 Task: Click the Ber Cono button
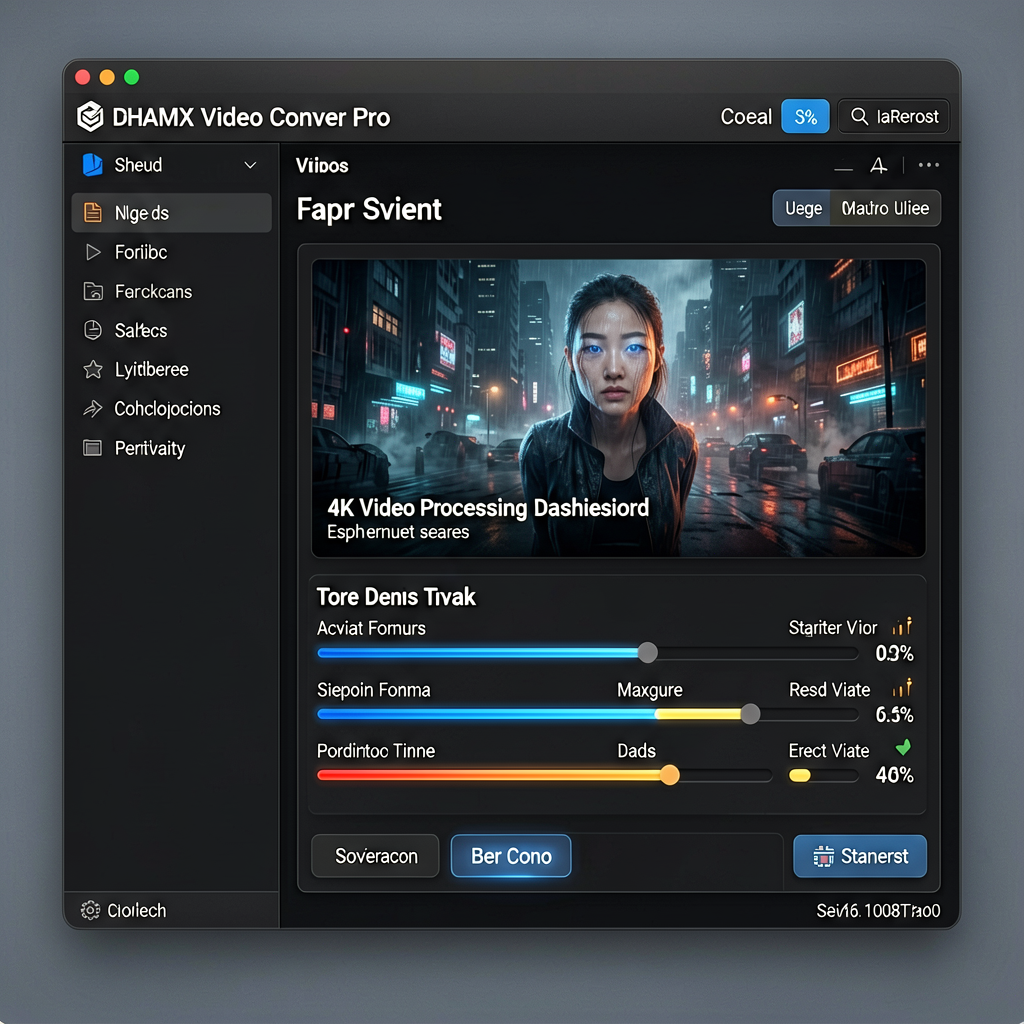pyautogui.click(x=511, y=856)
